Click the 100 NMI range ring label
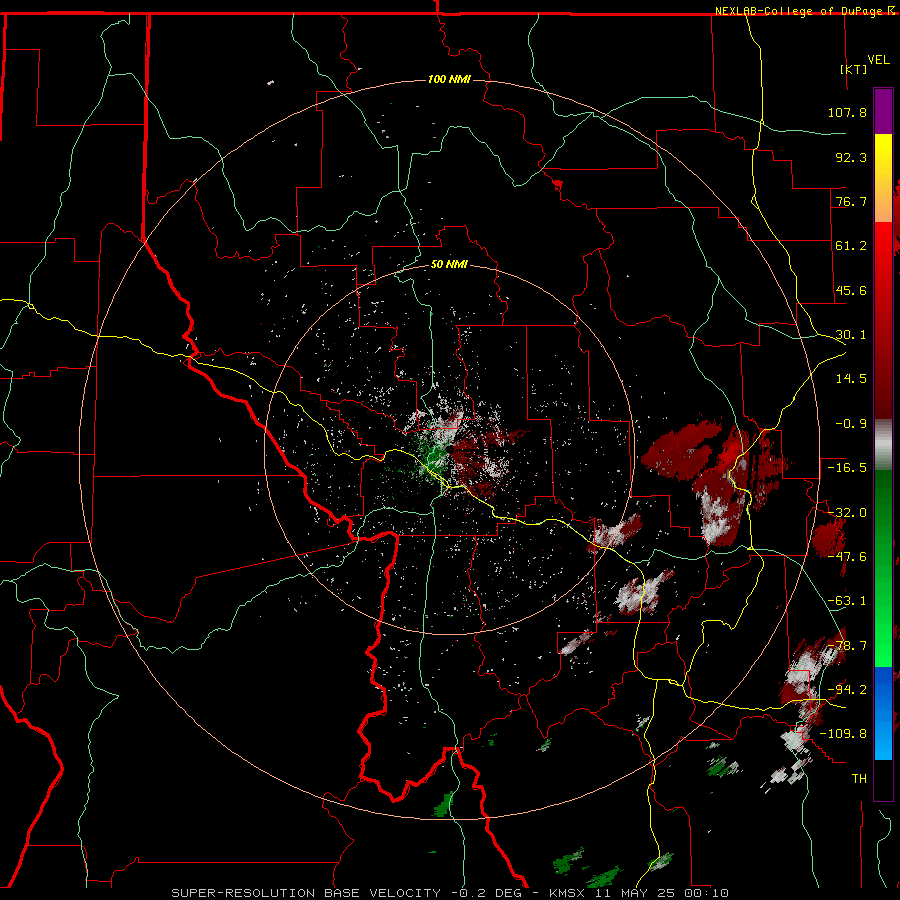This screenshot has height=900, width=900. click(449, 79)
